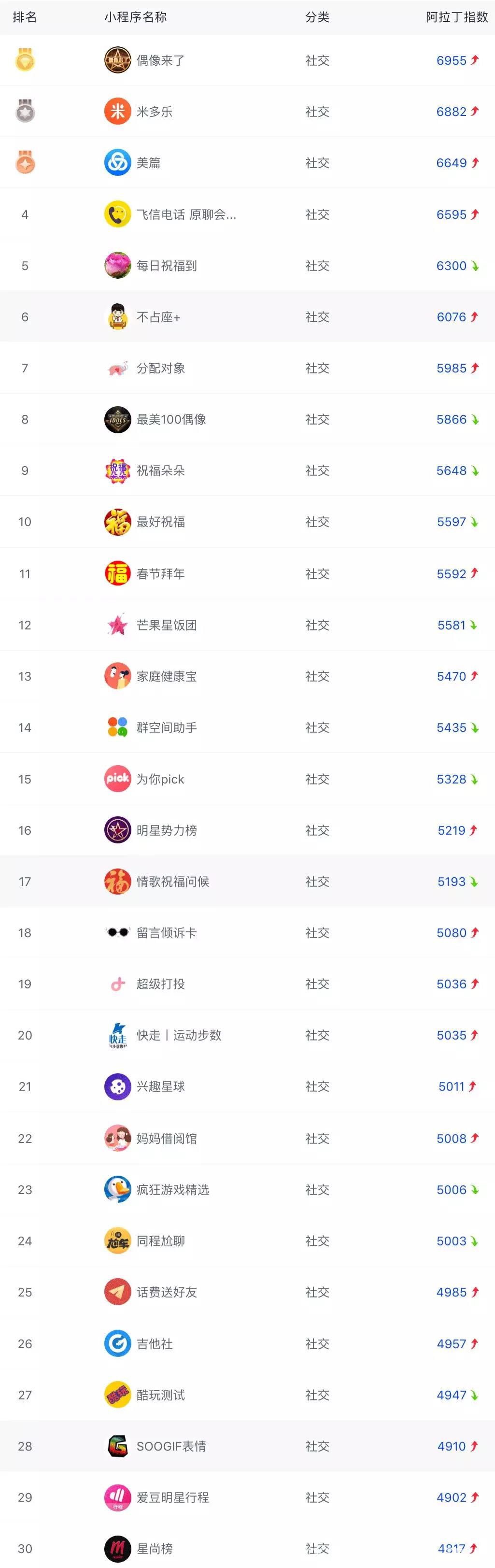Select the 美篇 blue logo icon

117,162
